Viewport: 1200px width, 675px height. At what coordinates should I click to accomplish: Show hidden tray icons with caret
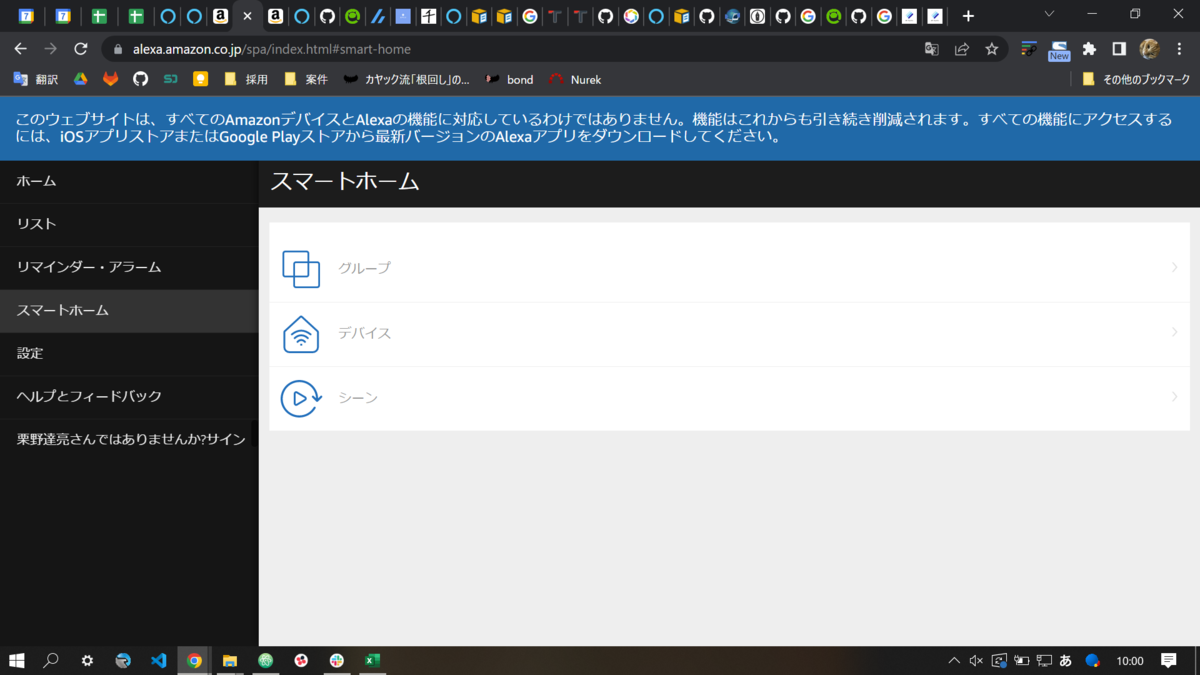click(954, 660)
